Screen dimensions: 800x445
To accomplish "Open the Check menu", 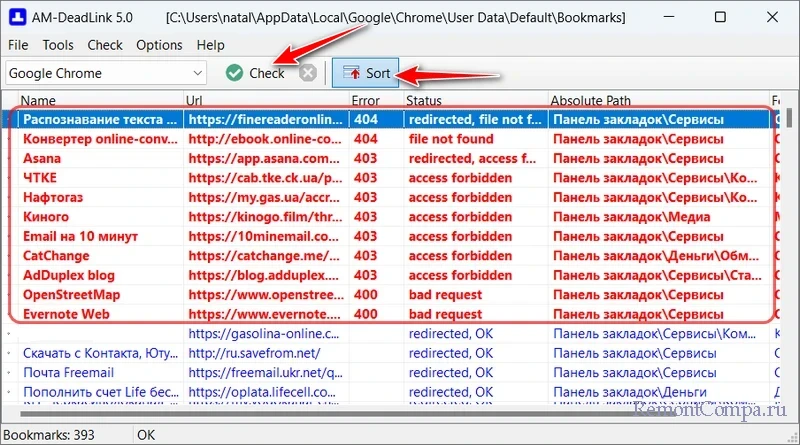I will (105, 45).
